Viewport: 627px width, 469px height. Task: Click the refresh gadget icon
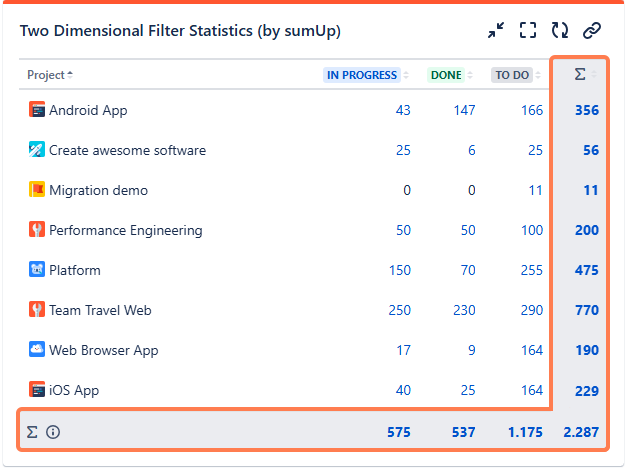click(559, 31)
